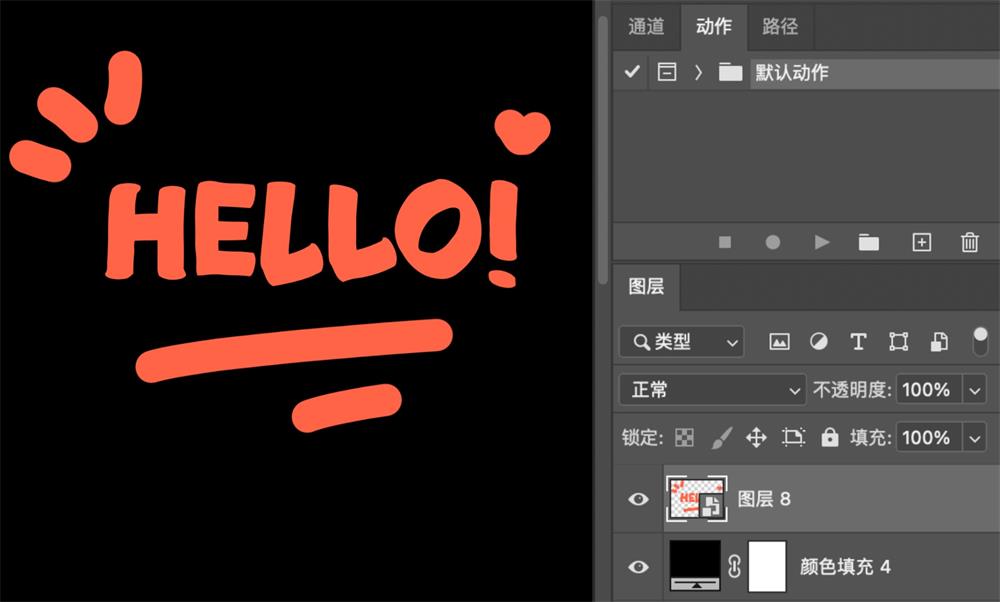This screenshot has width=1000, height=602.
Task: Click the begin recording circle button
Action: click(772, 242)
